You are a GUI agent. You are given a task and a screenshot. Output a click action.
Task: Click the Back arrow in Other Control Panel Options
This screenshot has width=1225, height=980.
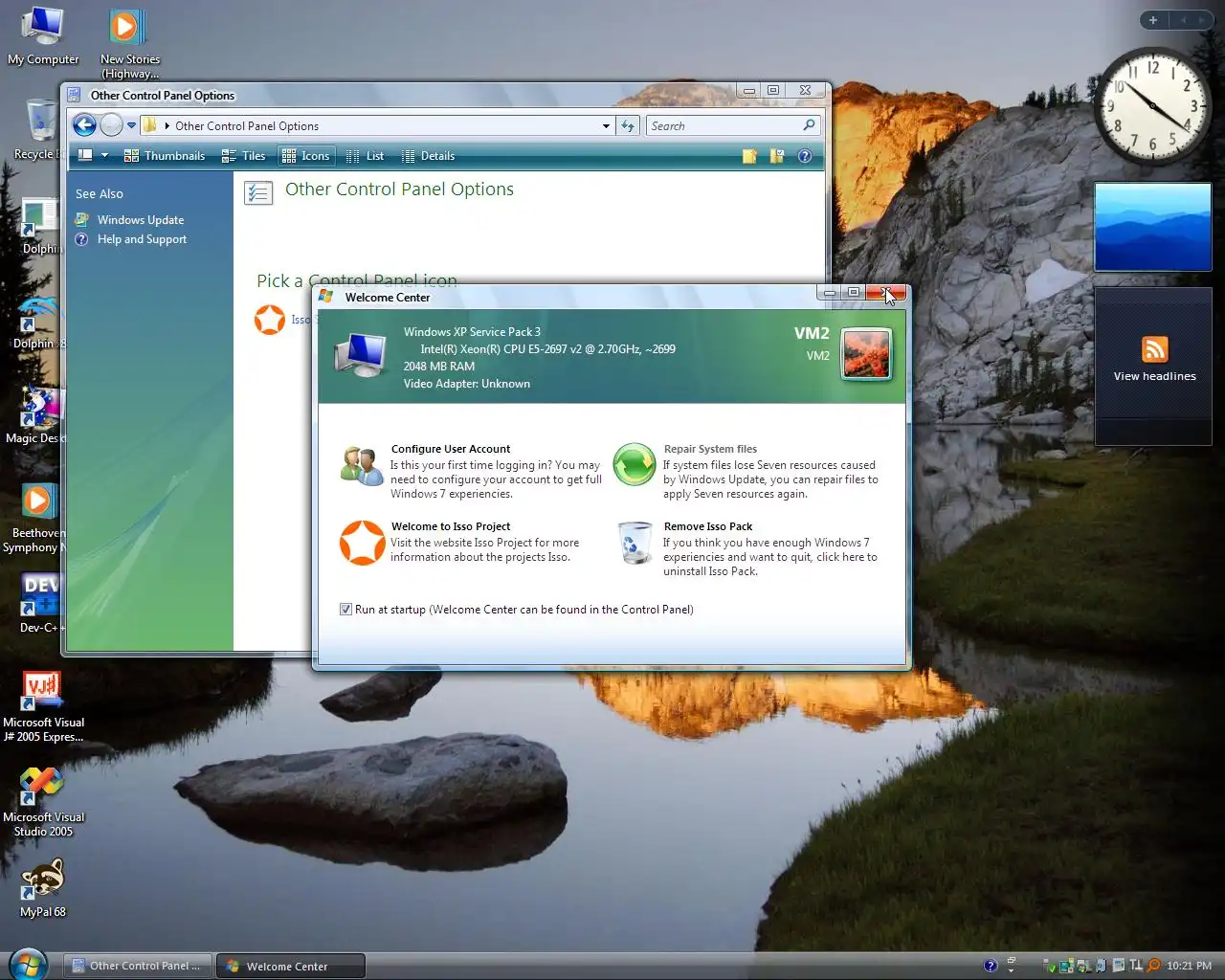pyautogui.click(x=84, y=125)
